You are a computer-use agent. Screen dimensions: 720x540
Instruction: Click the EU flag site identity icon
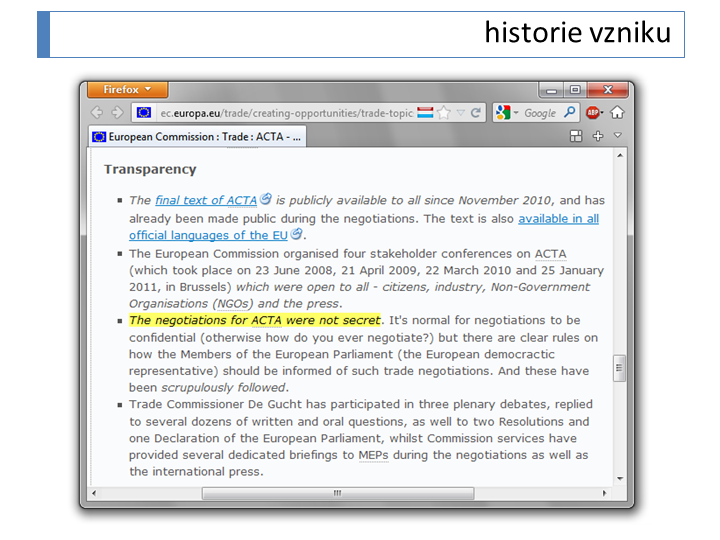tap(144, 113)
